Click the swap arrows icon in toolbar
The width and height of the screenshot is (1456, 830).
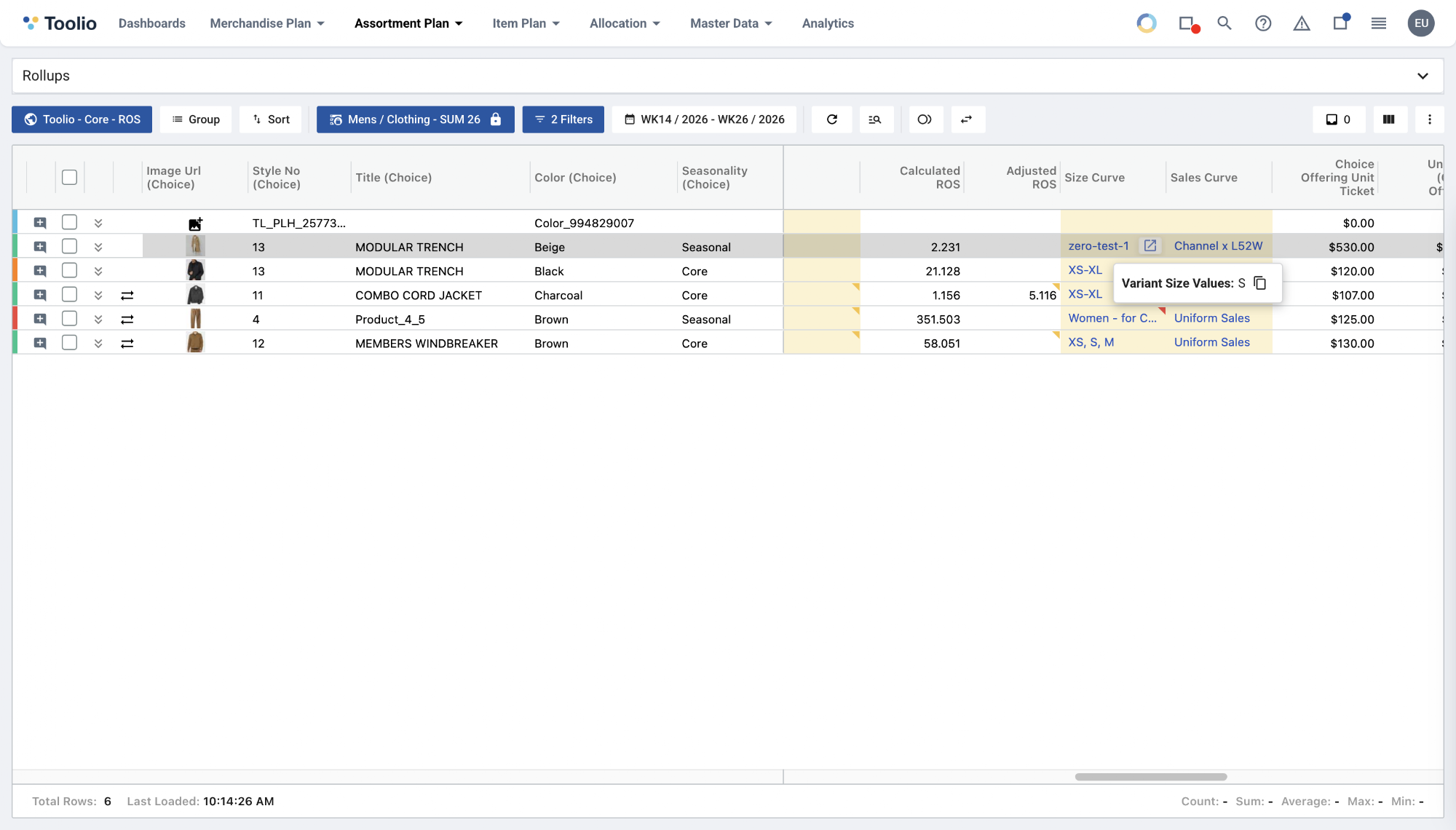pyautogui.click(x=967, y=119)
